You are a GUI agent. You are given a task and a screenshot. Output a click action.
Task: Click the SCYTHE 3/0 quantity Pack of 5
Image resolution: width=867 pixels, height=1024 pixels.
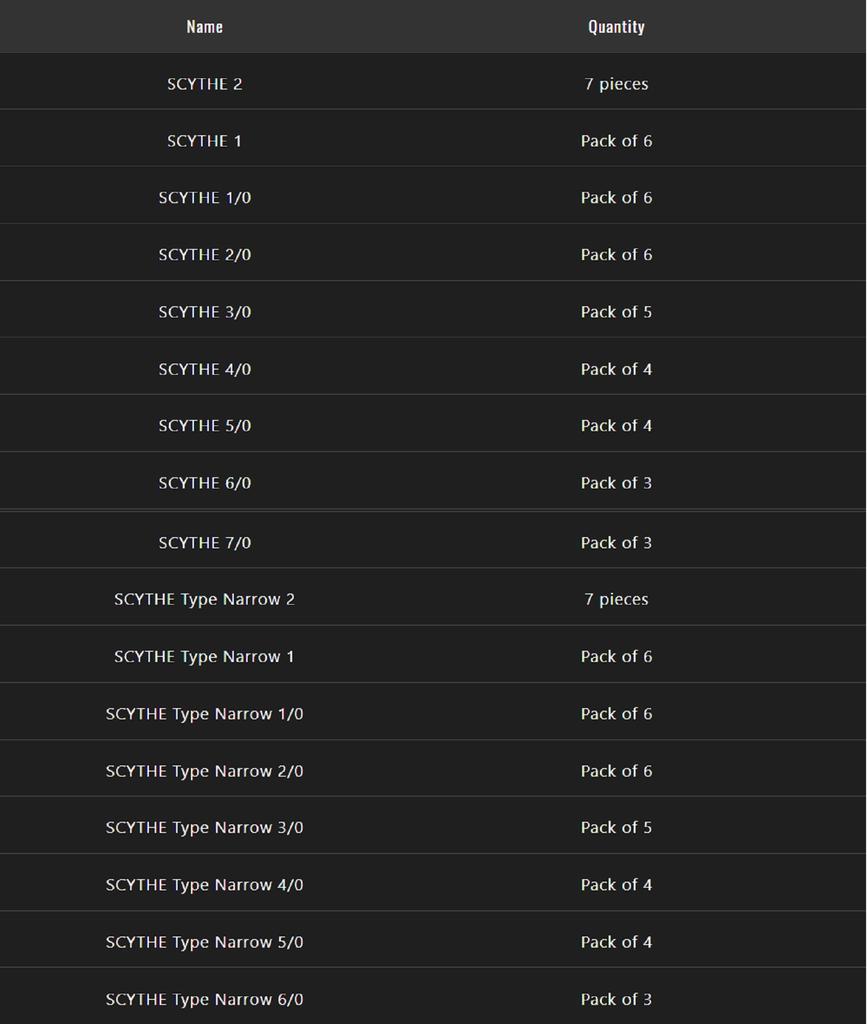pos(616,312)
